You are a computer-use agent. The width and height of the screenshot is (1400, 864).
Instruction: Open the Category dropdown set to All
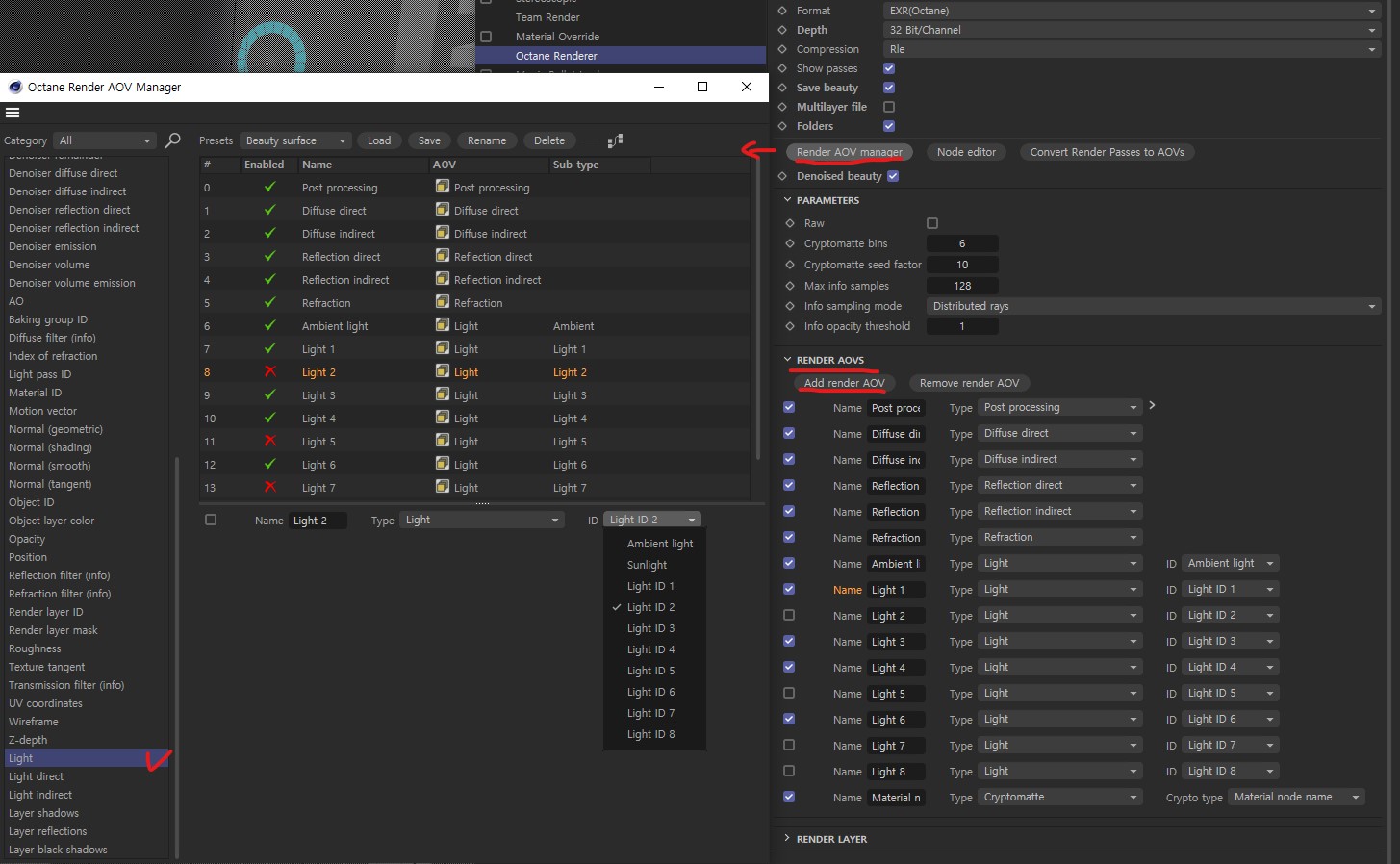pyautogui.click(x=105, y=140)
